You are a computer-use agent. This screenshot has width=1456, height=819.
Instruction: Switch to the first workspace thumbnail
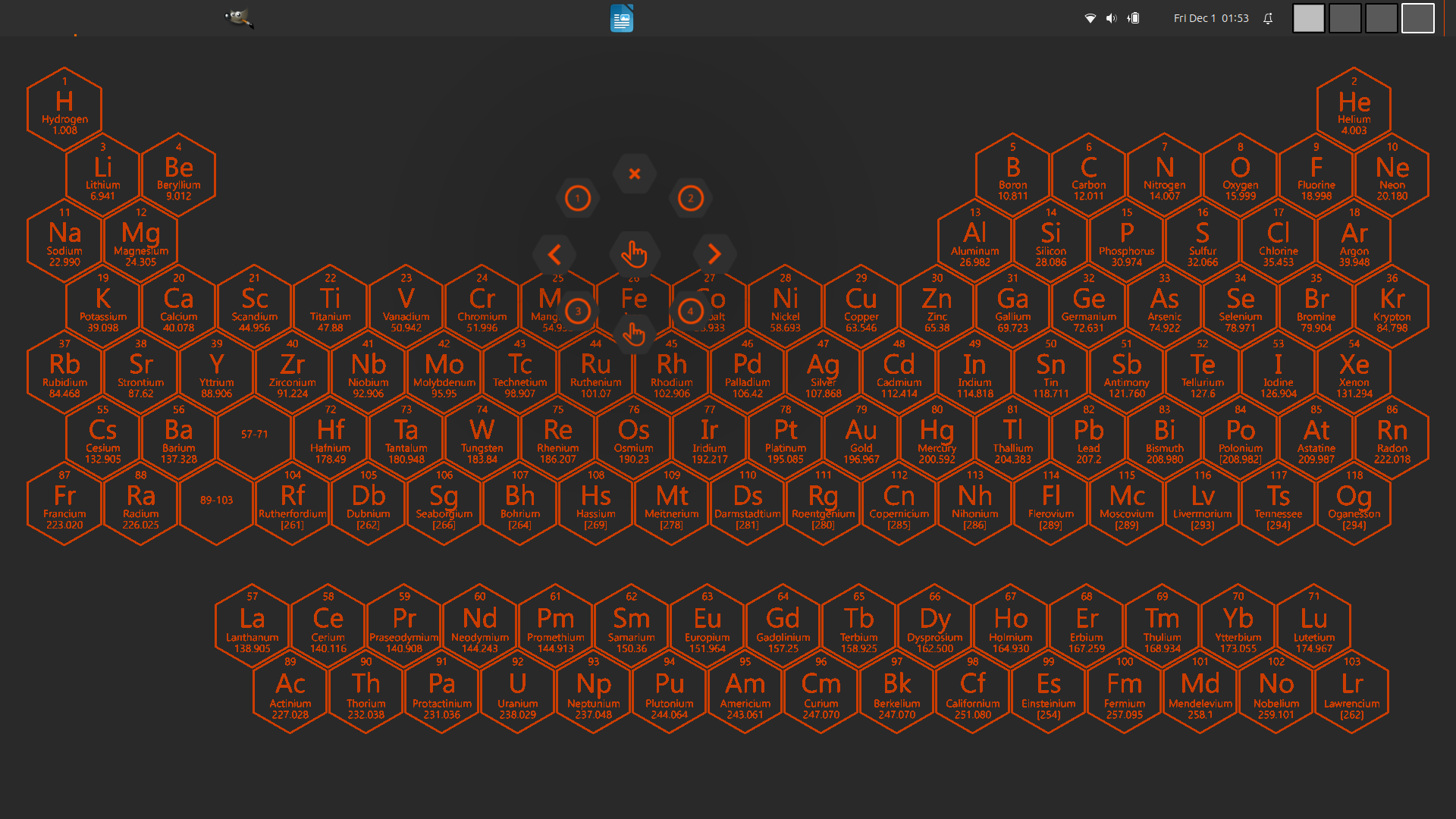click(x=1308, y=18)
